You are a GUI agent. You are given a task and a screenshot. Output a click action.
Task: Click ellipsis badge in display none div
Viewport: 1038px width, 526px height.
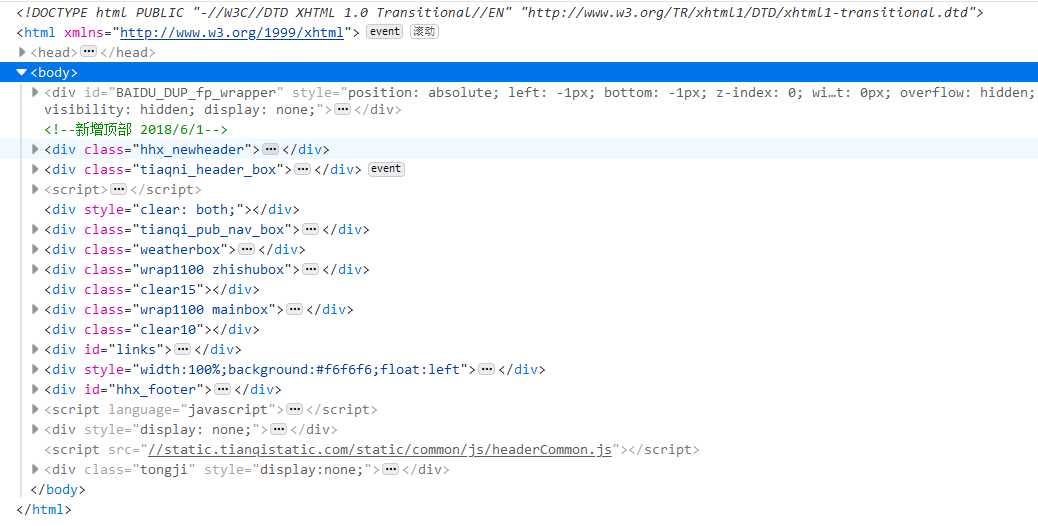pyautogui.click(x=279, y=429)
